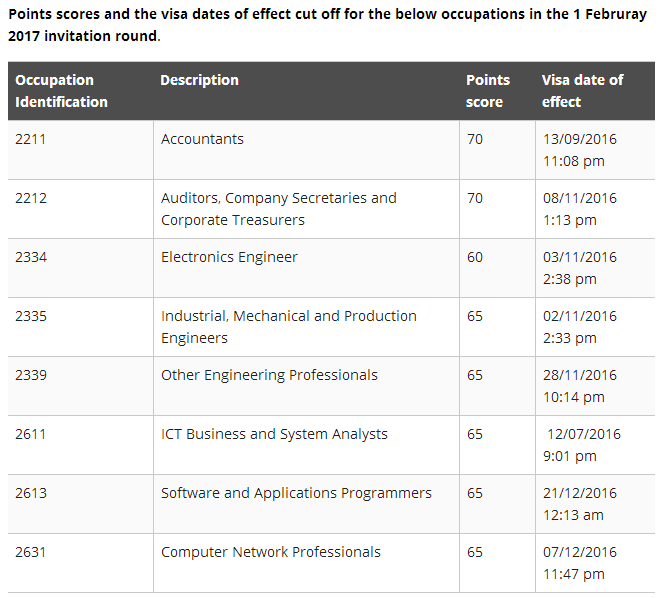This screenshot has height=598, width=664.
Task: Select the Accountants description cell
Action: click(203, 139)
